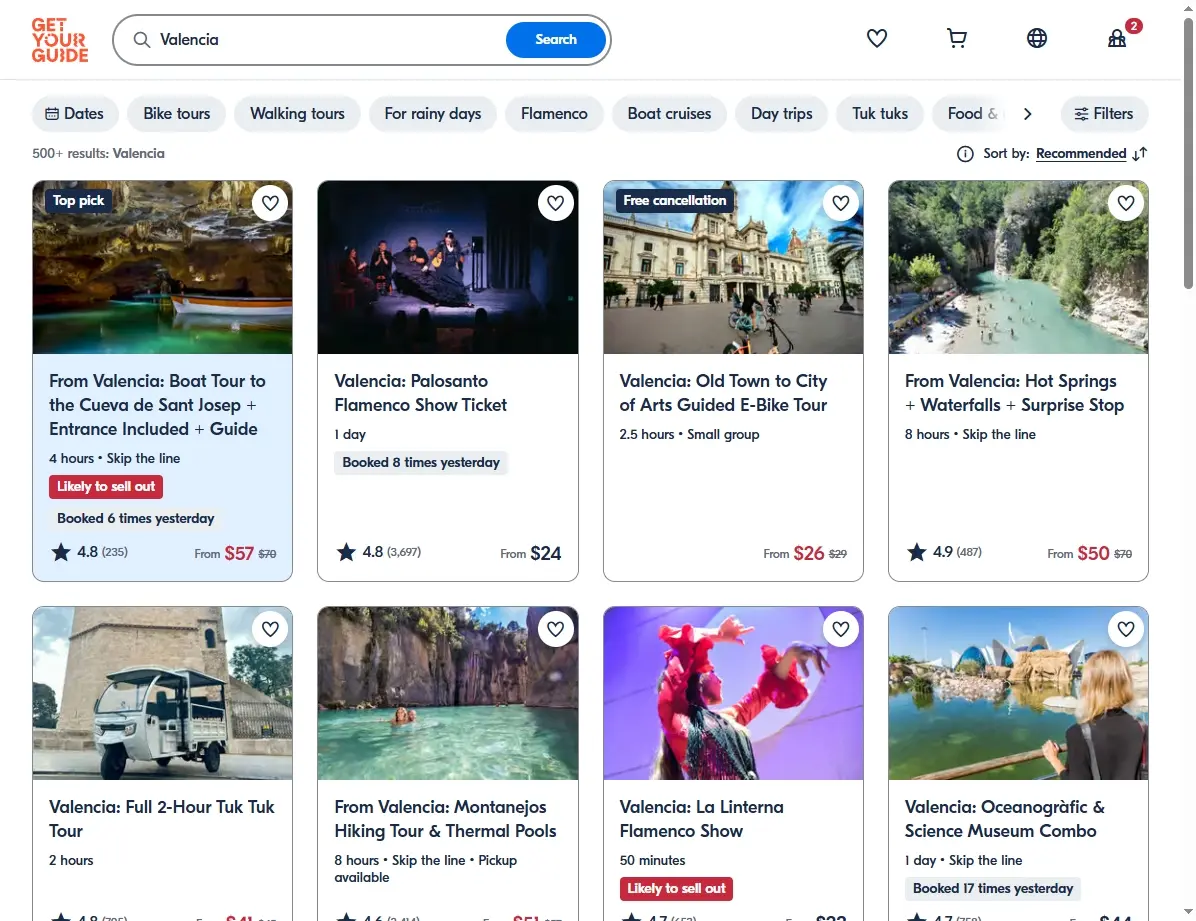
Task: Open Full 2-Hour Tuk Tuk Tour title
Action: [162, 819]
